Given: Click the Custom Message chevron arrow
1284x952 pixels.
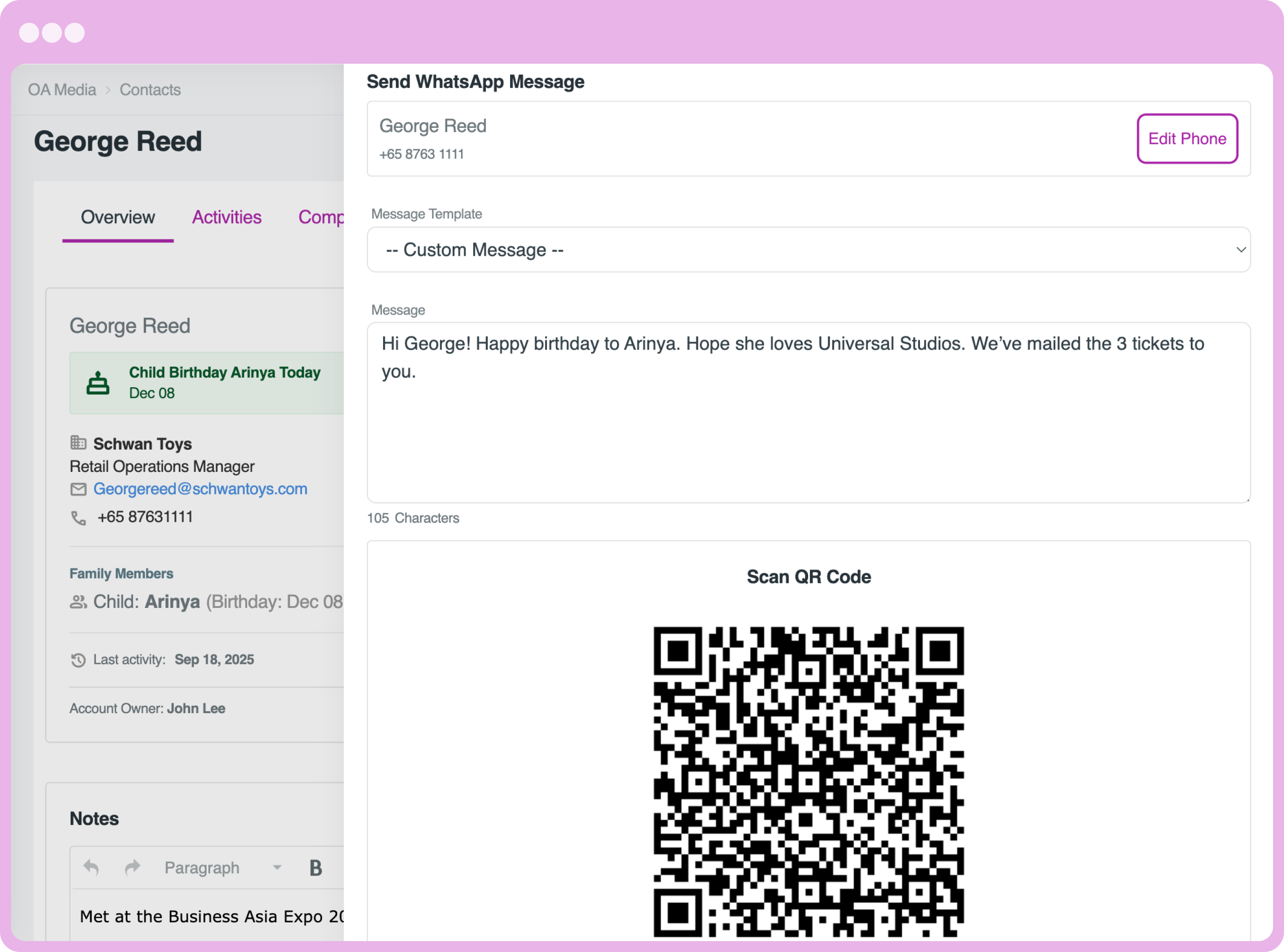Looking at the screenshot, I should coord(1241,249).
